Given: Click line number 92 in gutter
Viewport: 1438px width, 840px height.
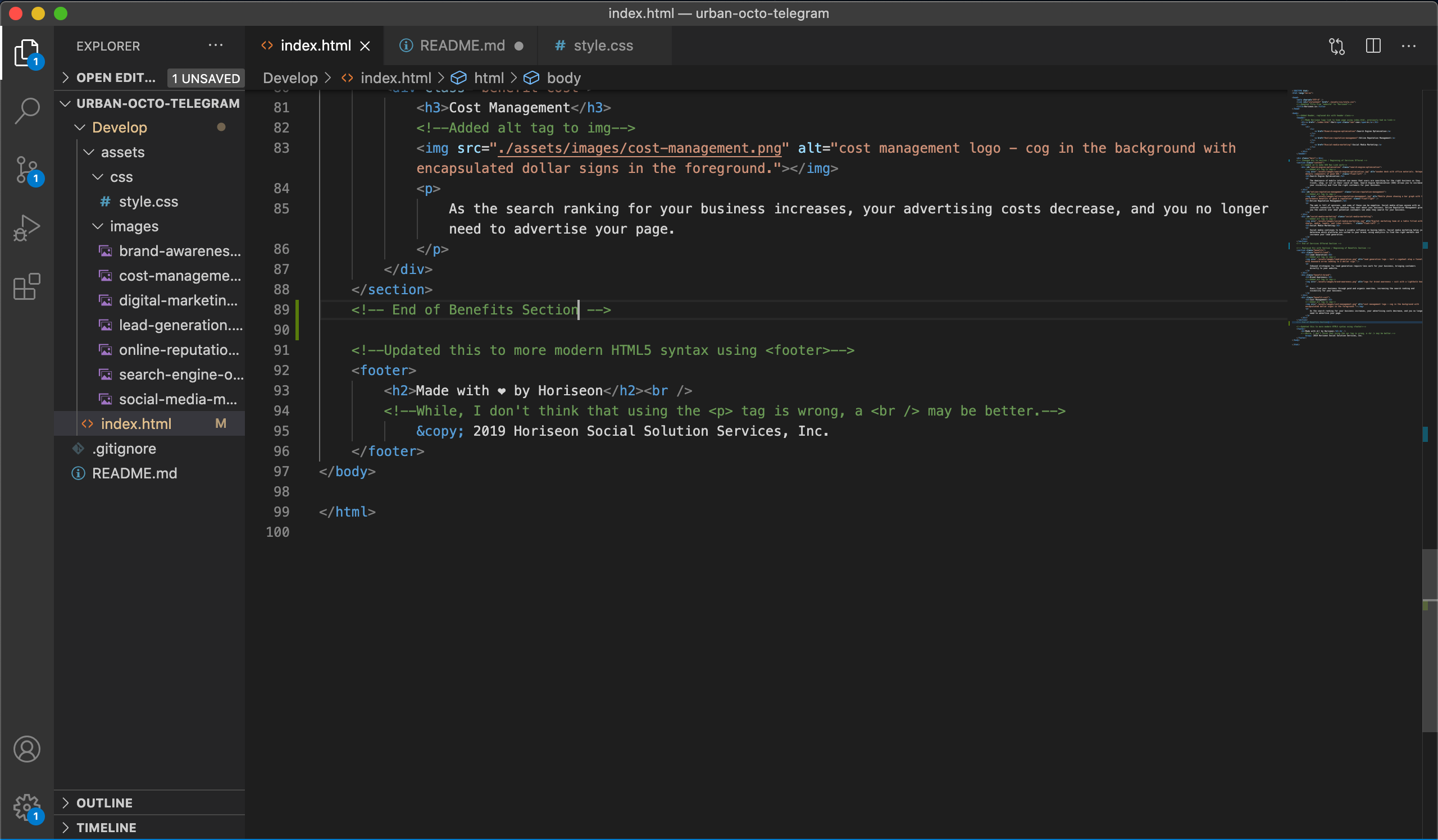Looking at the screenshot, I should [x=281, y=371].
